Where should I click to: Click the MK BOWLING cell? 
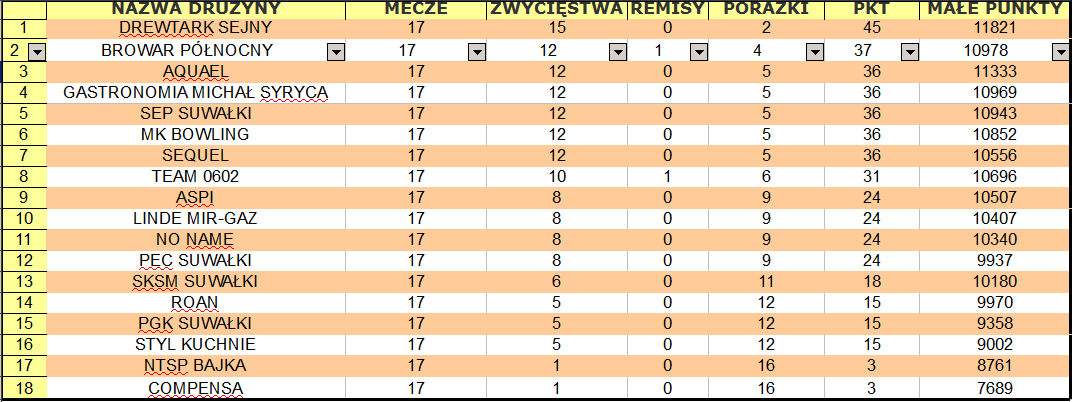click(196, 134)
